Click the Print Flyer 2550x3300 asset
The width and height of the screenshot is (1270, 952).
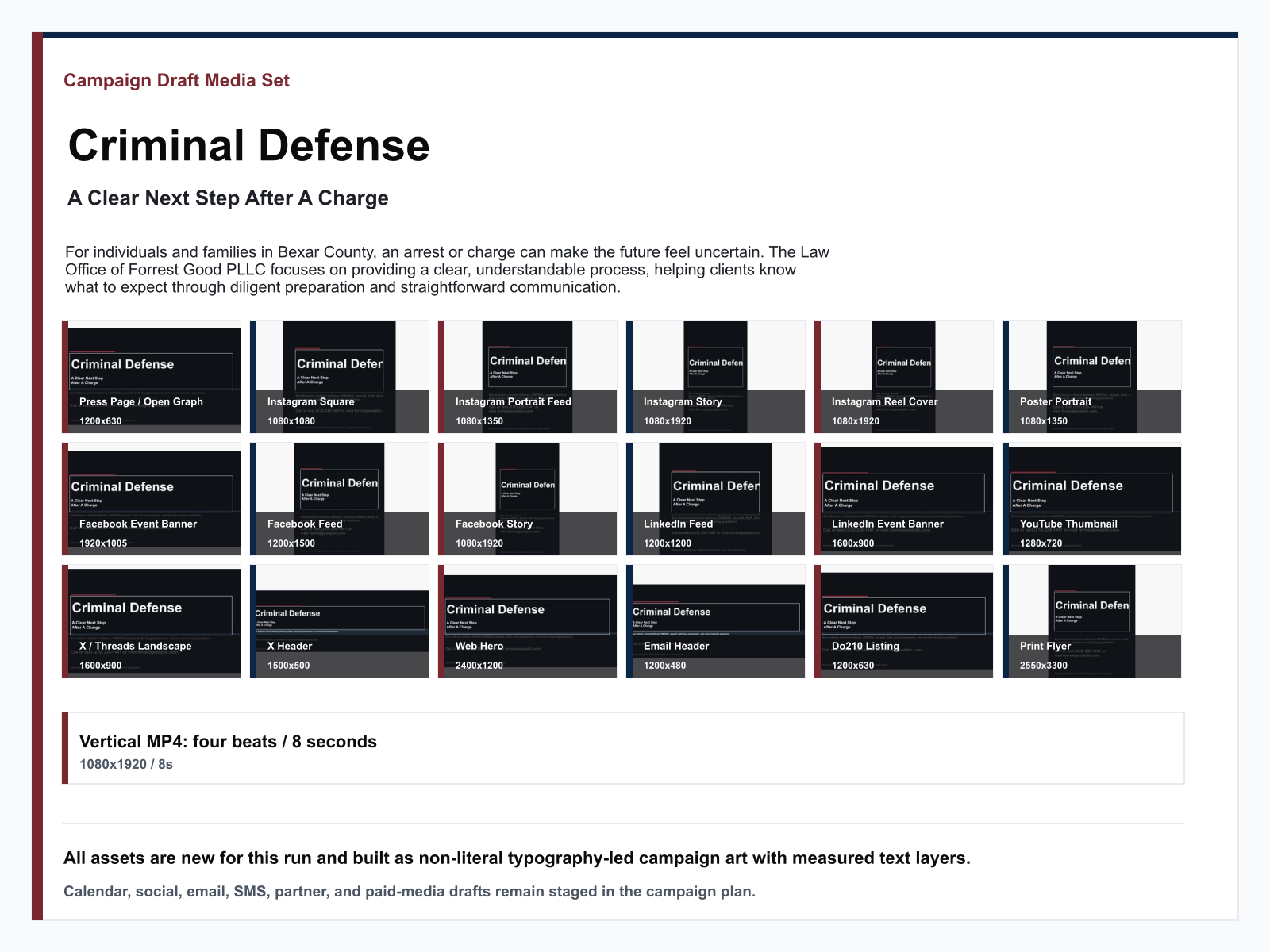(x=1092, y=621)
